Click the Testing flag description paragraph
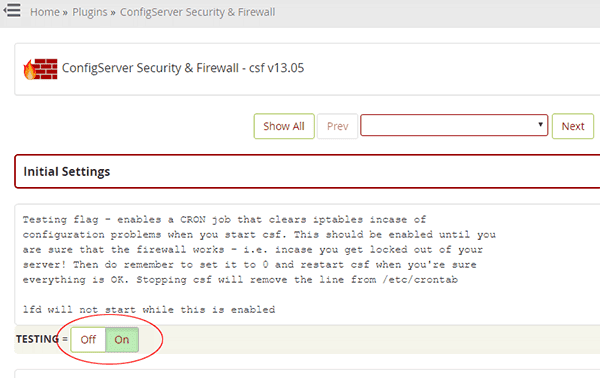The height and width of the screenshot is (378, 600). (259, 250)
